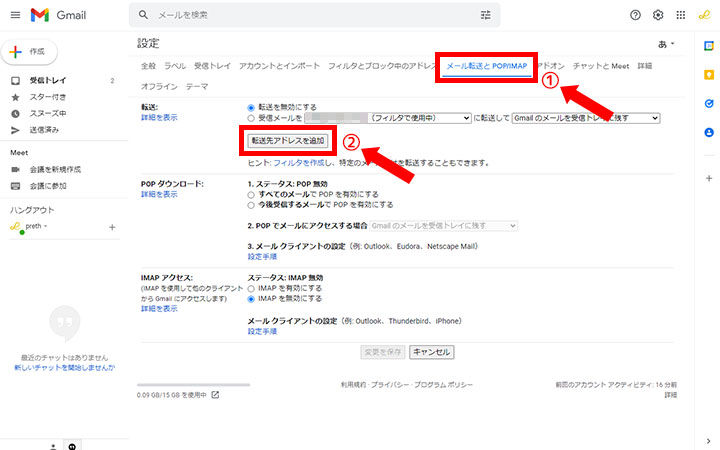Select 今後受信するメールで POP を有効にする
This screenshot has height=450, width=720.
coord(251,205)
